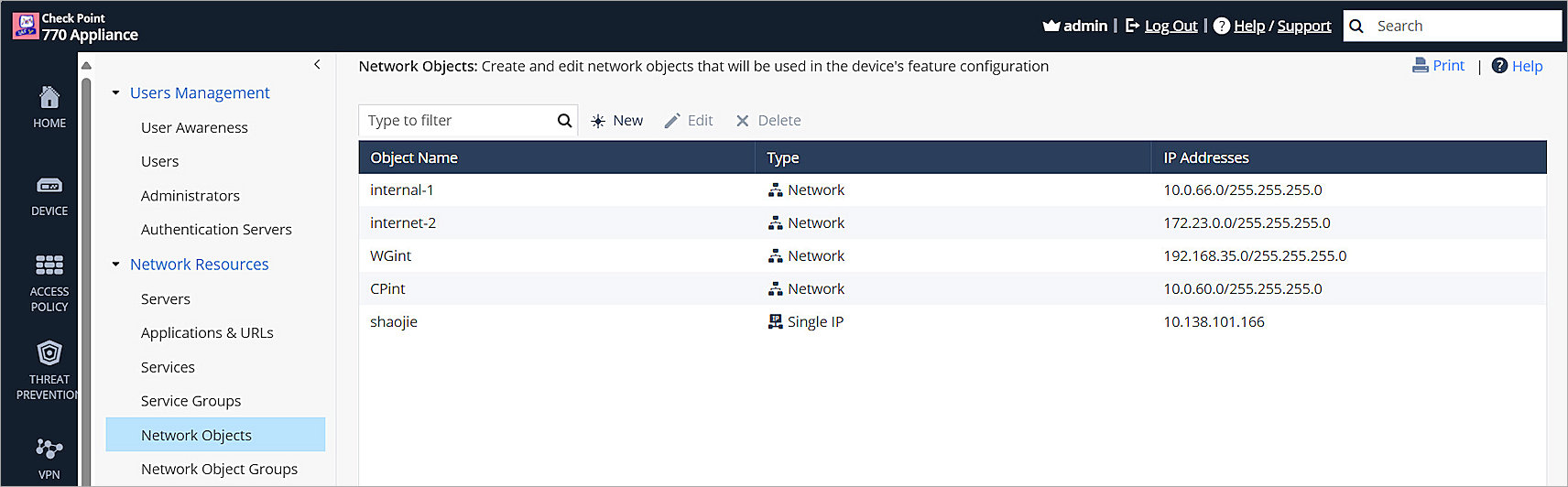Click the New object star icon

pos(598,121)
